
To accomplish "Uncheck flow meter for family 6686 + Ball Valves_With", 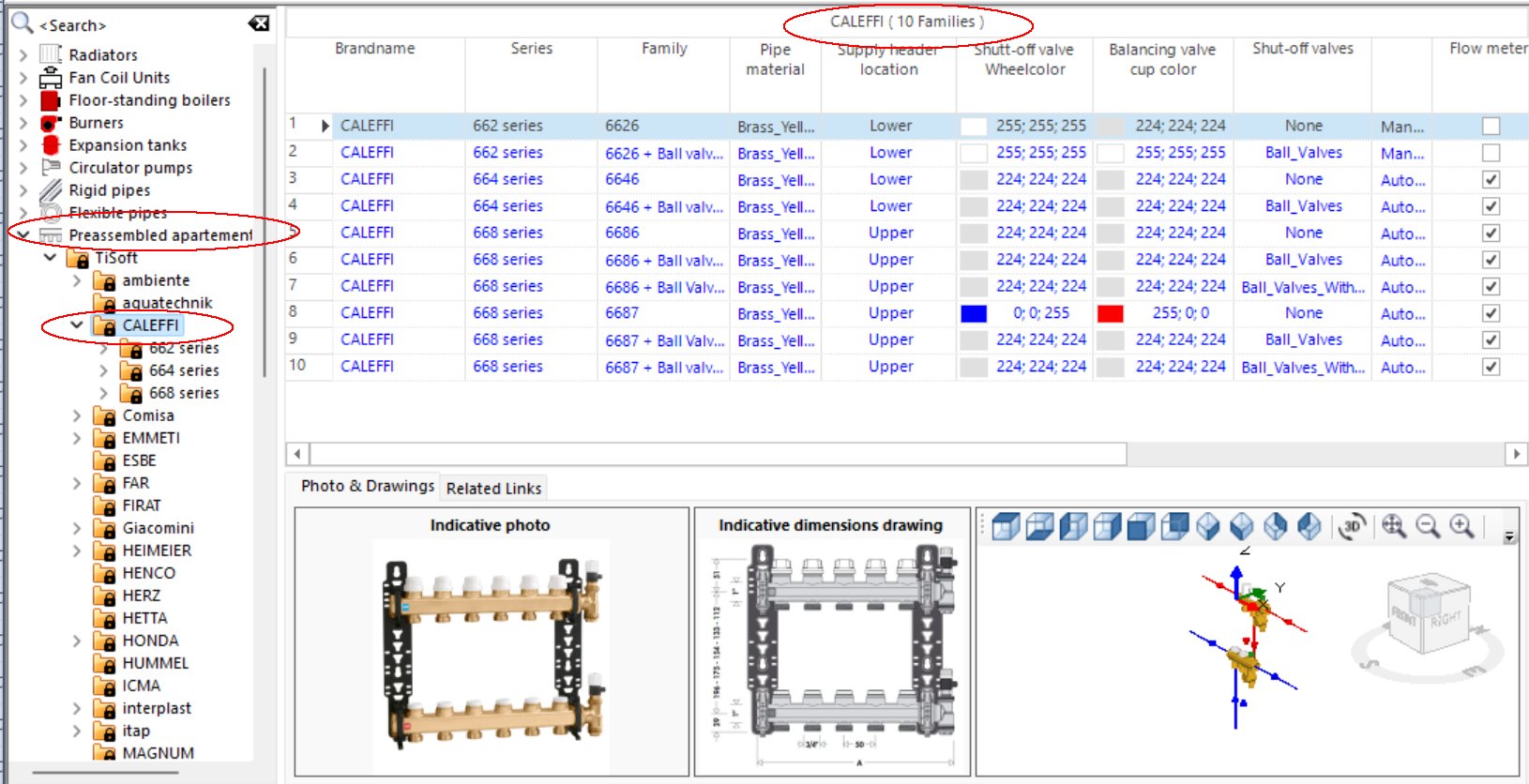I will 1491,287.
